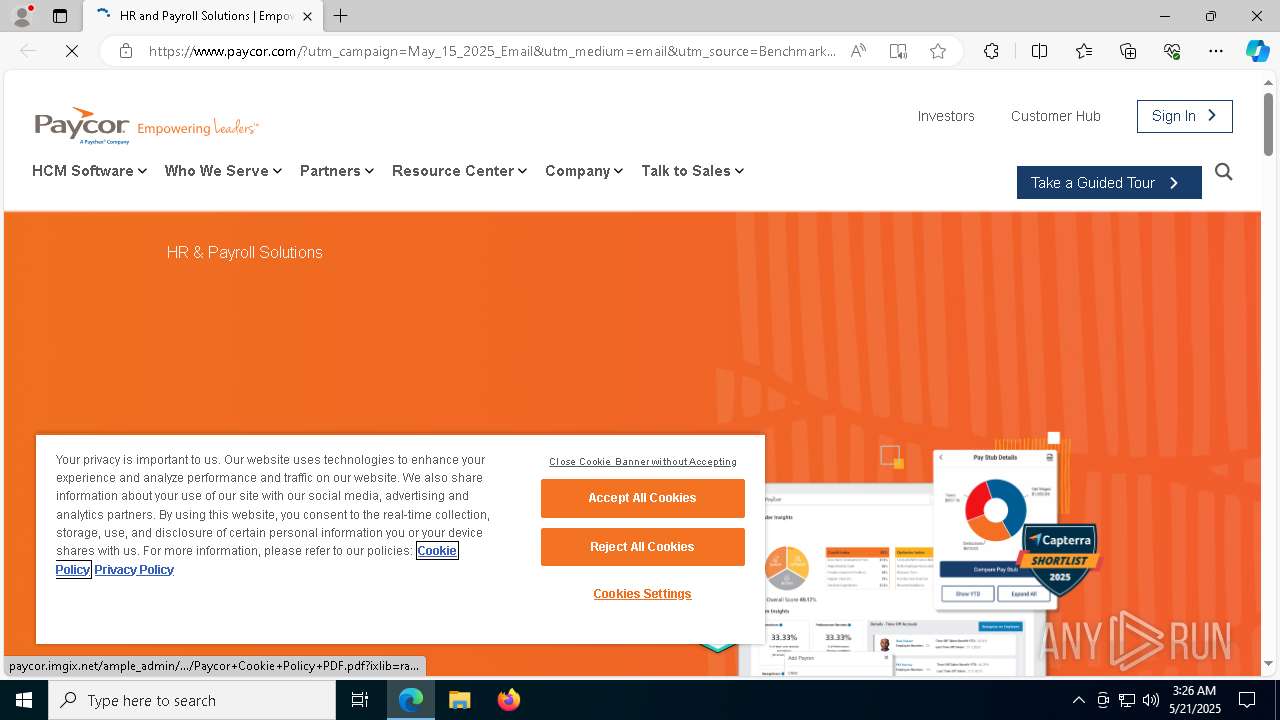Open the notifications action center

1247,700
